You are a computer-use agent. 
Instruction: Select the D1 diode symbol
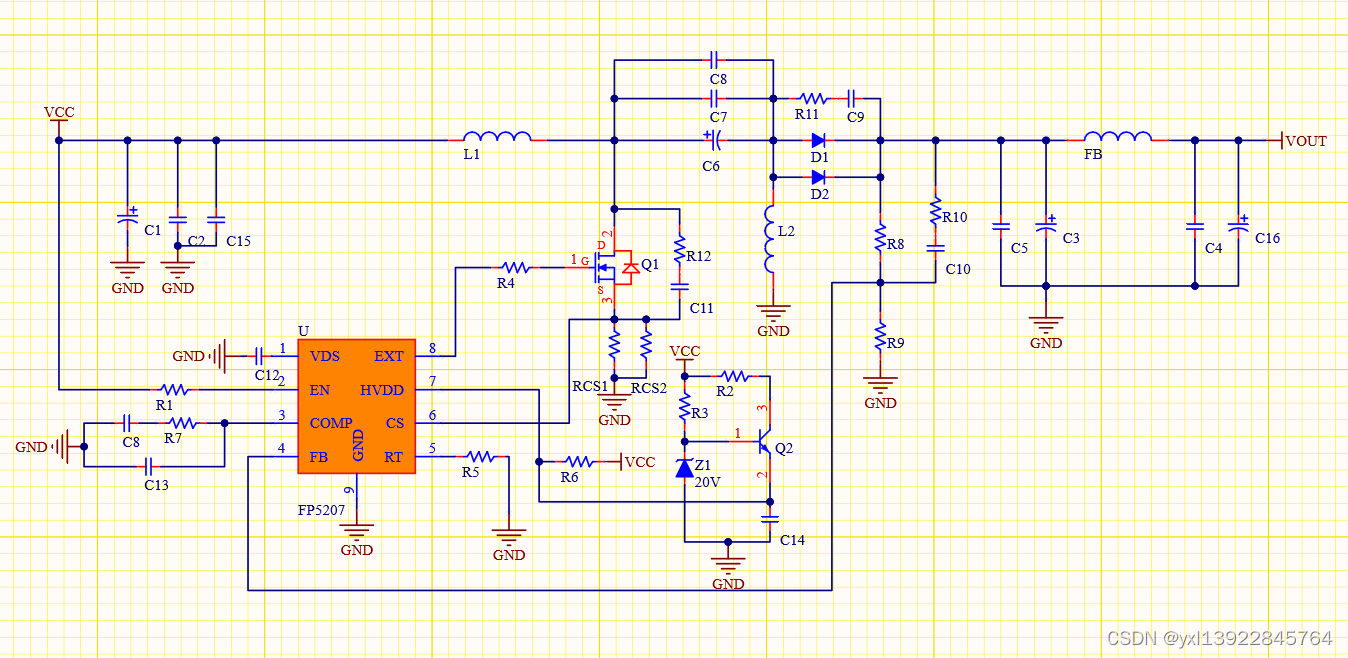(818, 140)
